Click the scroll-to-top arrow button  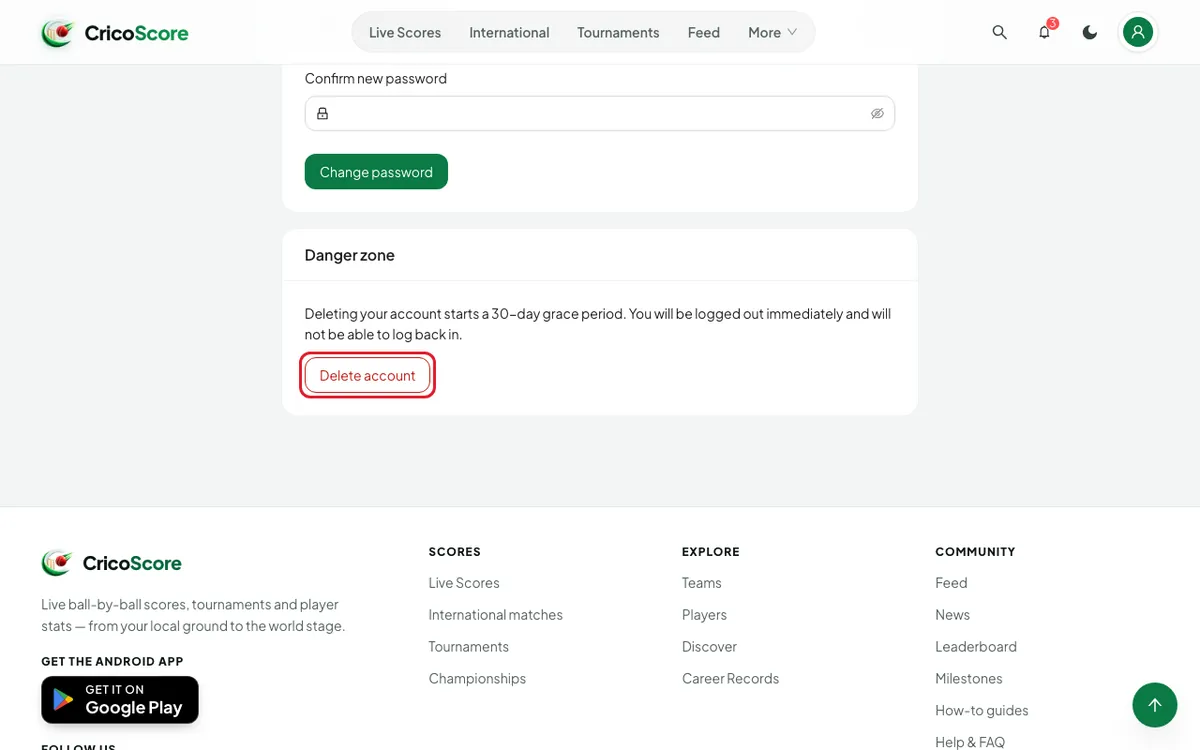tap(1155, 705)
